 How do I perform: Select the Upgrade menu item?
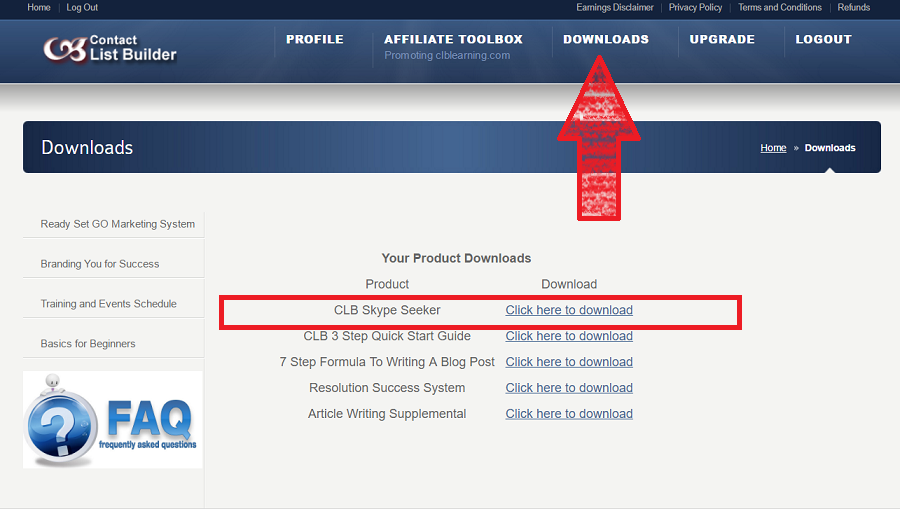click(x=722, y=40)
